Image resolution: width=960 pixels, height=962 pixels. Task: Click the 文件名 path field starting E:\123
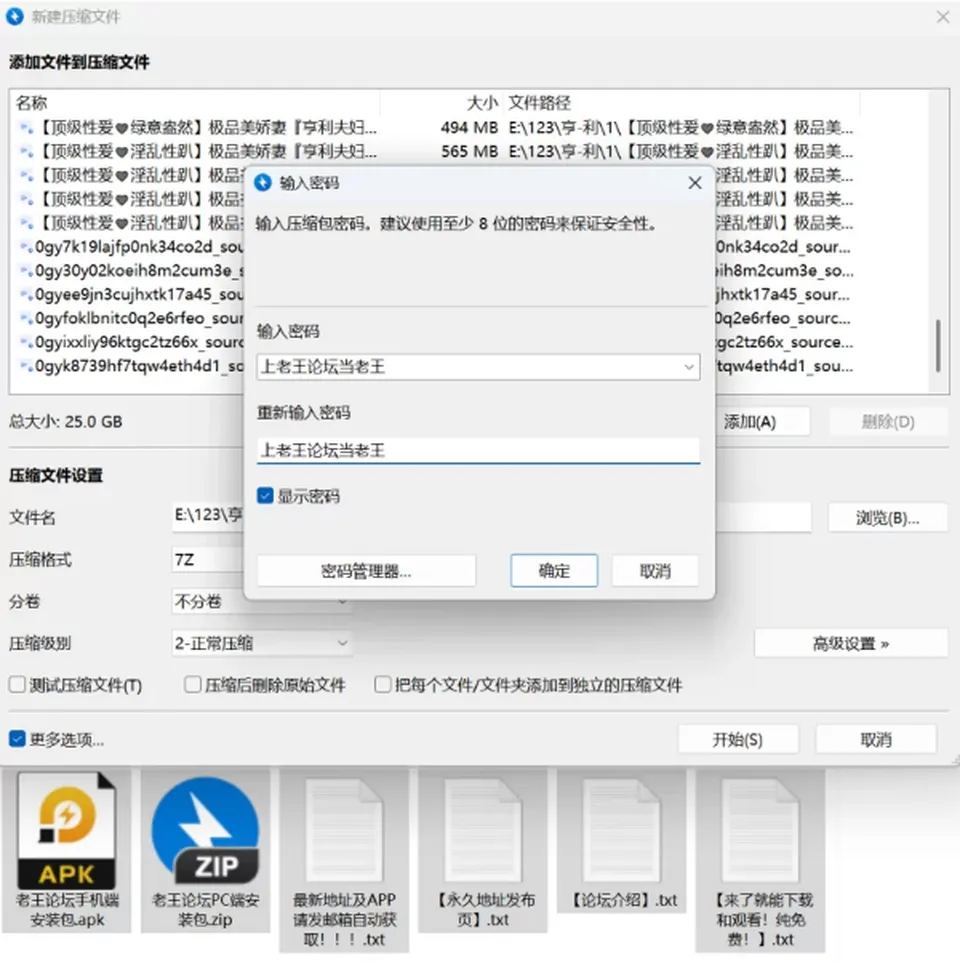pyautogui.click(x=491, y=517)
